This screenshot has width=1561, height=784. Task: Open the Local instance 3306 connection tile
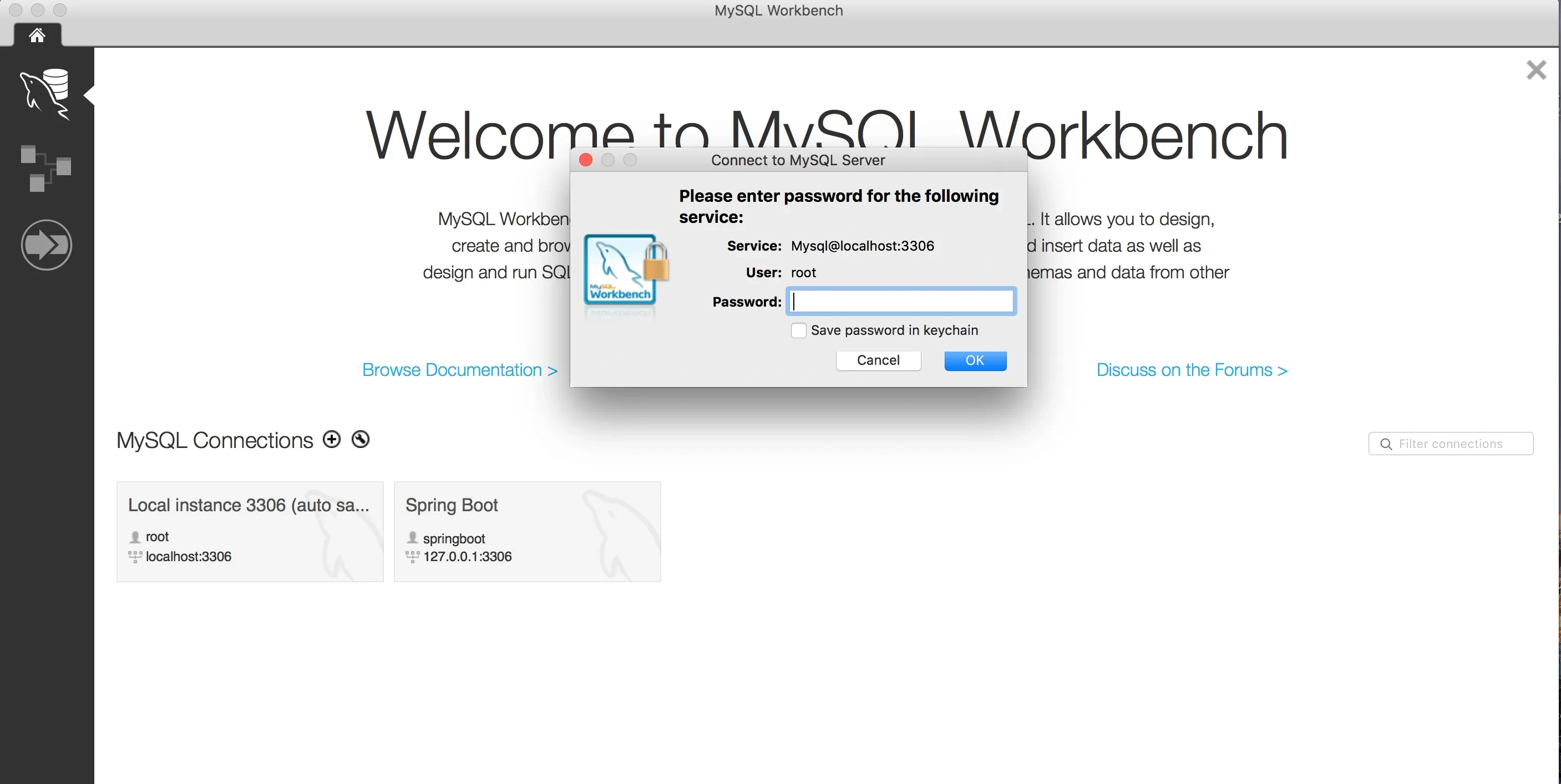click(x=250, y=531)
